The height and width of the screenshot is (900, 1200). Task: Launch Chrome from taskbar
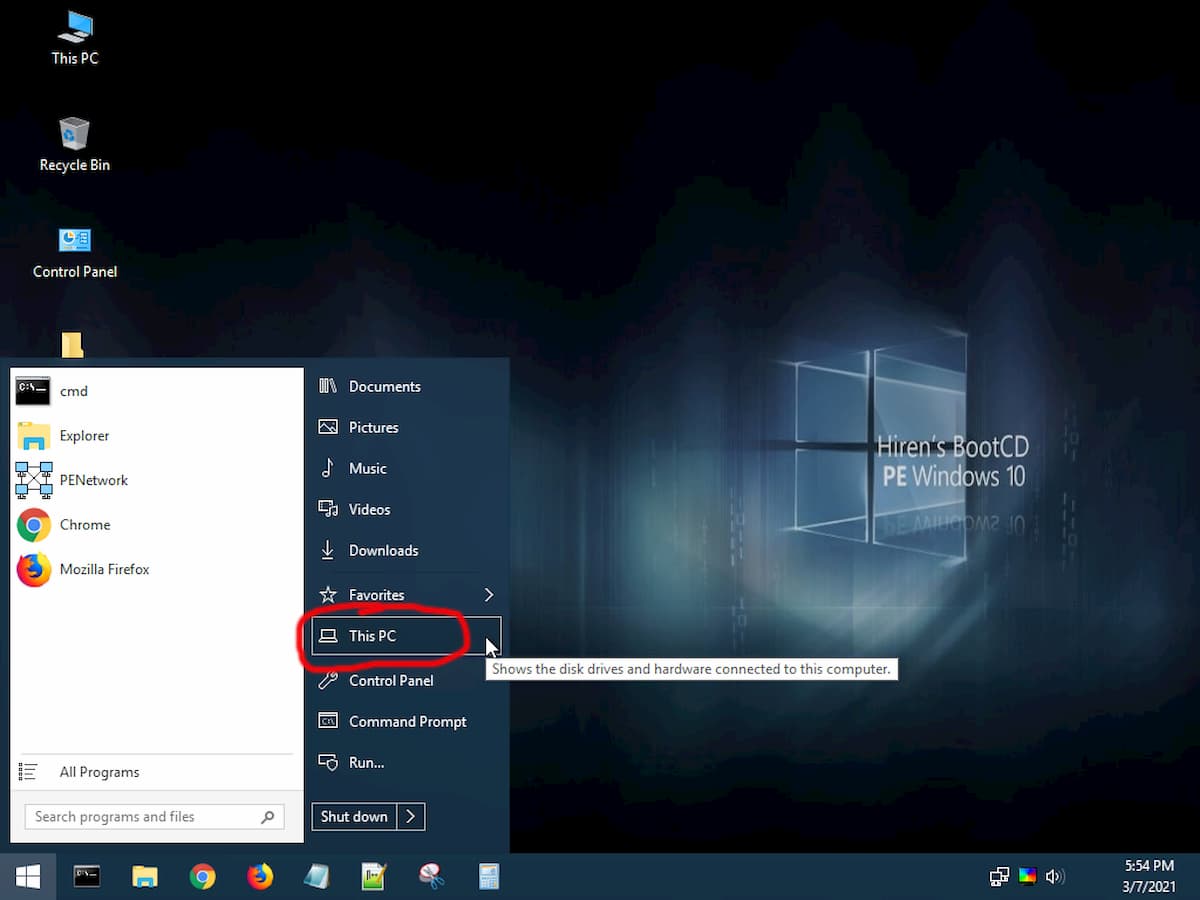[203, 877]
